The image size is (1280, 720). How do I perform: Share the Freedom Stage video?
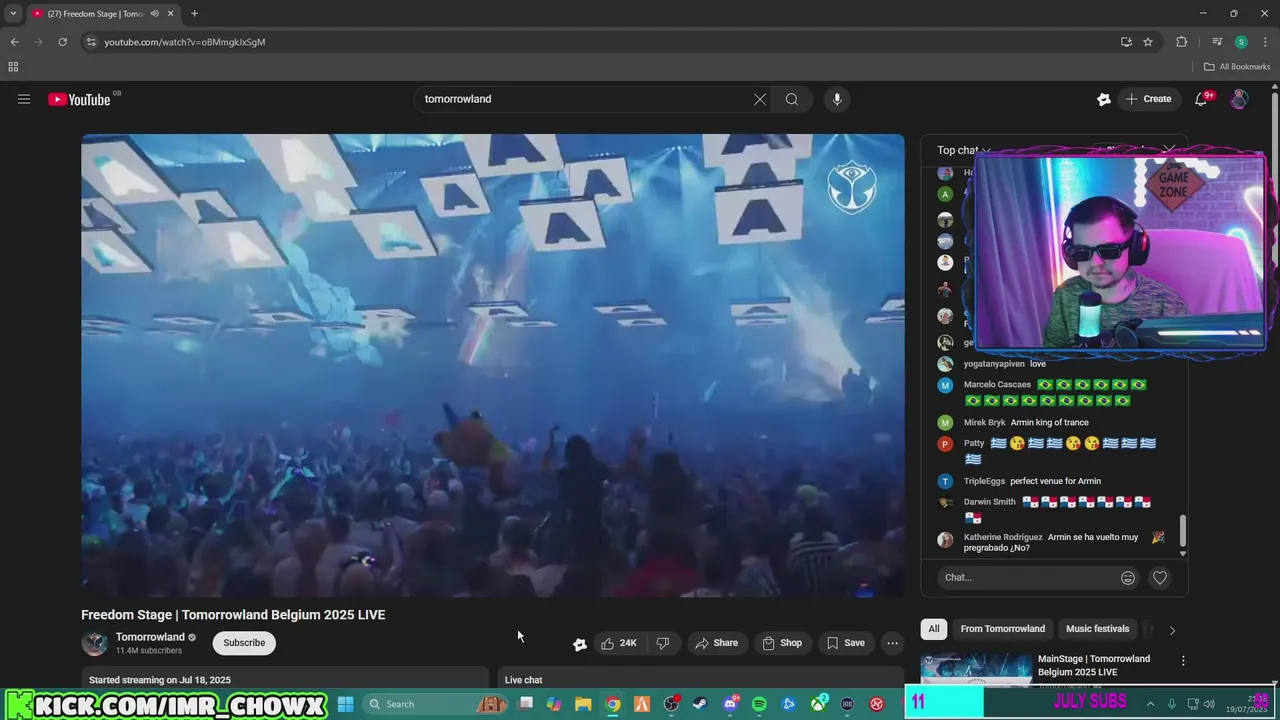716,643
